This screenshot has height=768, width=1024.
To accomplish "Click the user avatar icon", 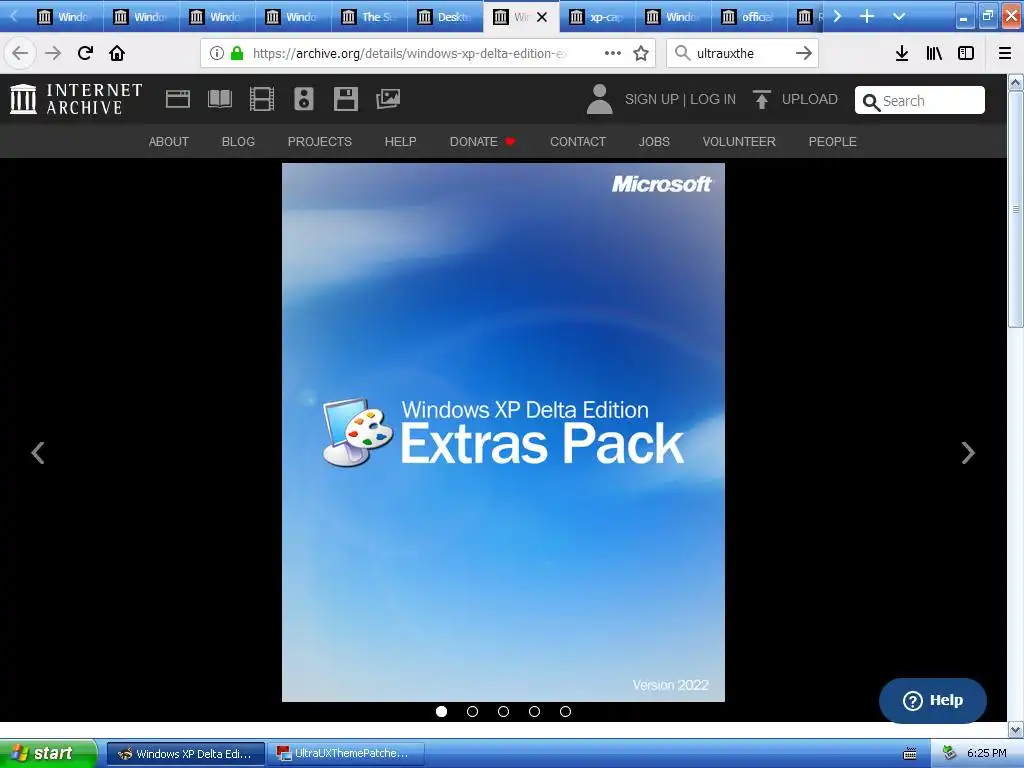I will point(600,99).
